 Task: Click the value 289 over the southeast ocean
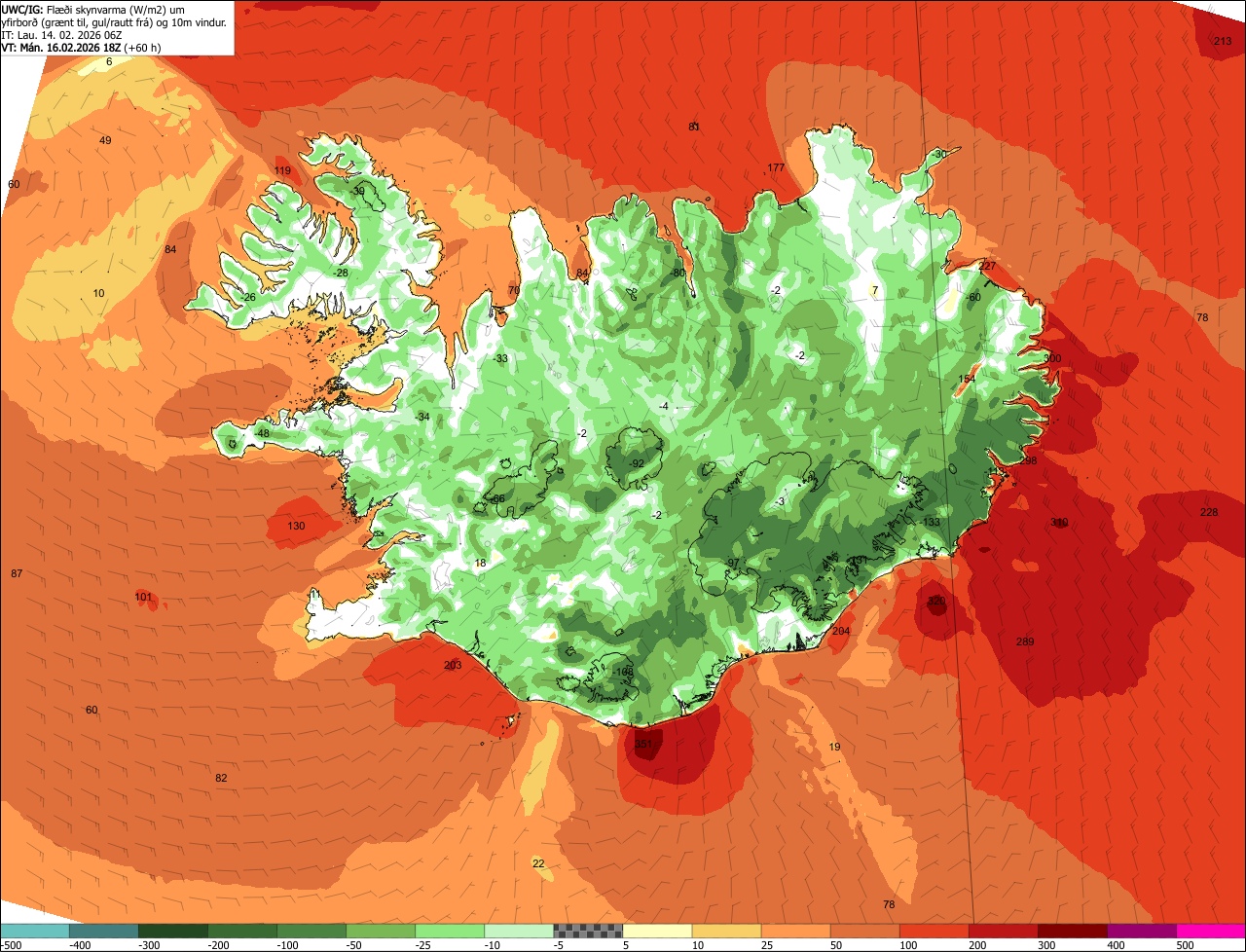1024,641
